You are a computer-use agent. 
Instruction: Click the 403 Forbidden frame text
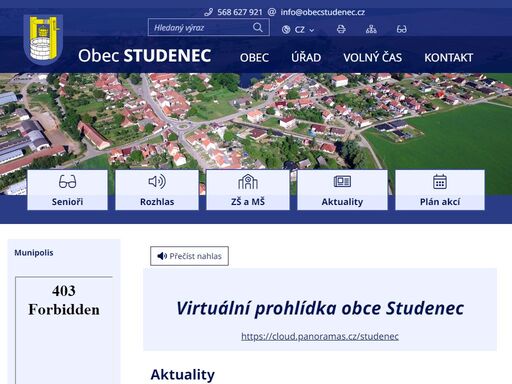tap(64, 300)
